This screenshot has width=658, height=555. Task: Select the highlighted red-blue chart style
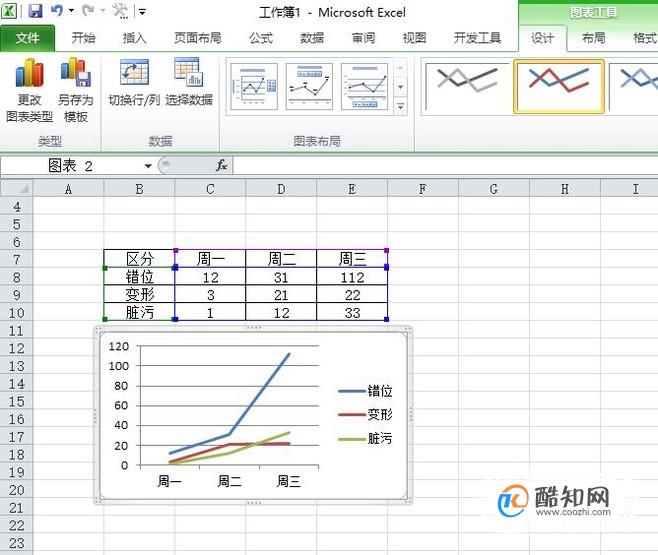pos(559,86)
